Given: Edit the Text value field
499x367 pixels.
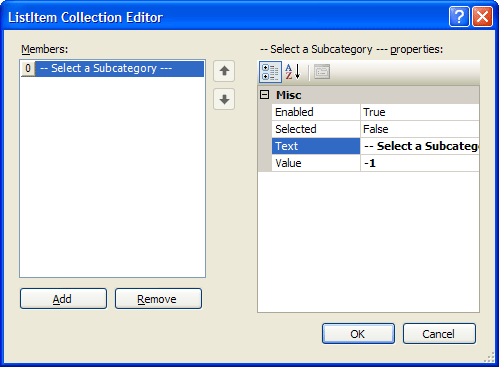Looking at the screenshot, I should pyautogui.click(x=420, y=146).
